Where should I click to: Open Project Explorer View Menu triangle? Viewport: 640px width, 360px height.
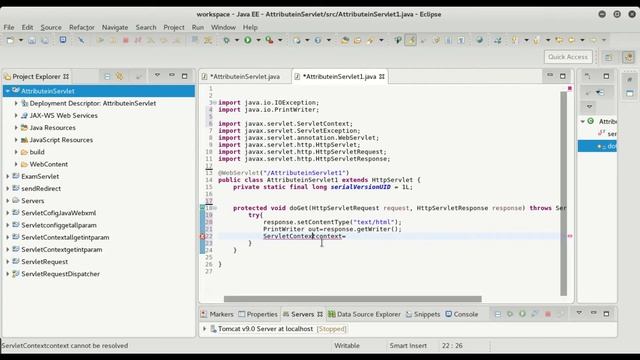157,76
